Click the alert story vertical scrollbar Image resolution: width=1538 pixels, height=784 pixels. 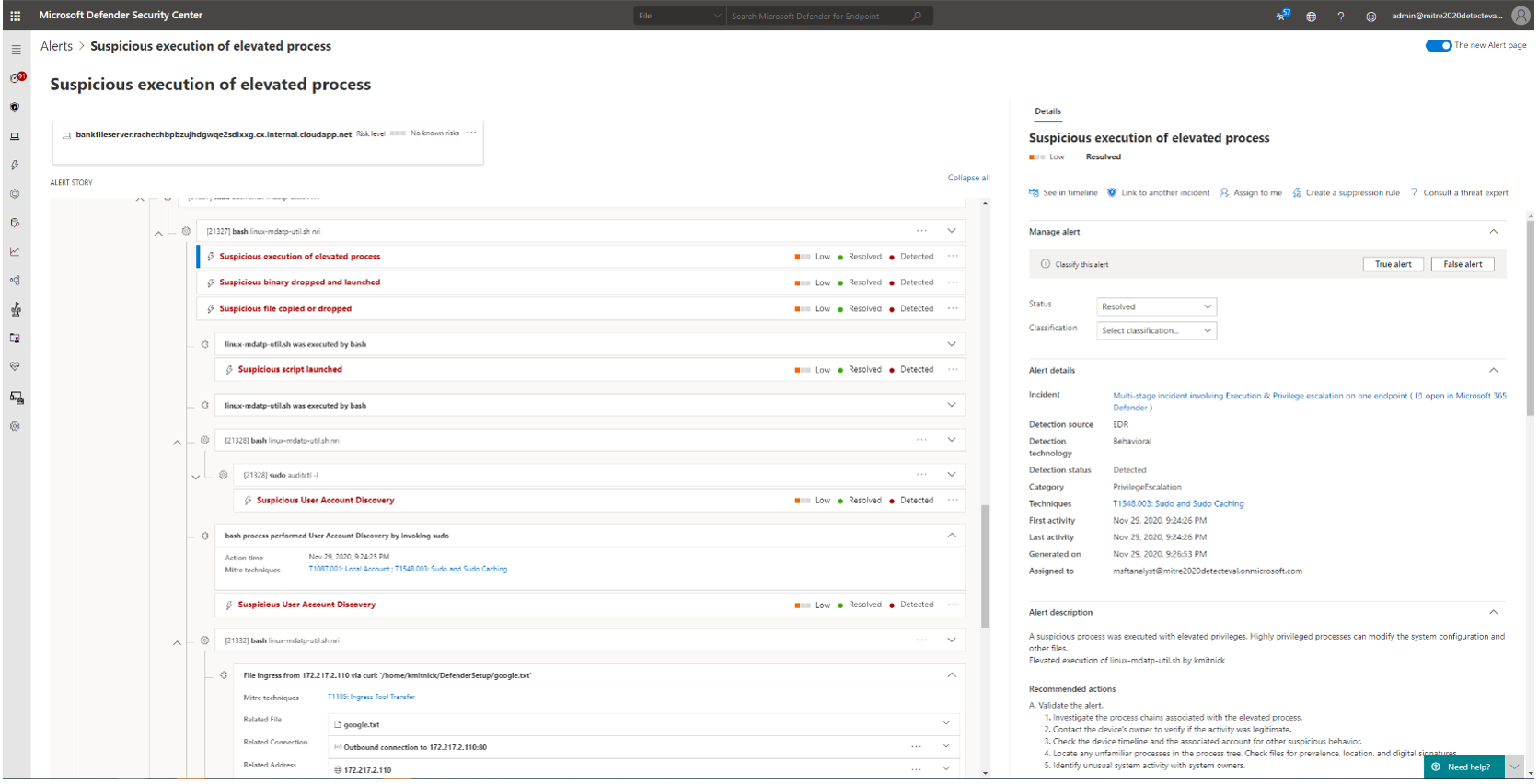tap(985, 566)
